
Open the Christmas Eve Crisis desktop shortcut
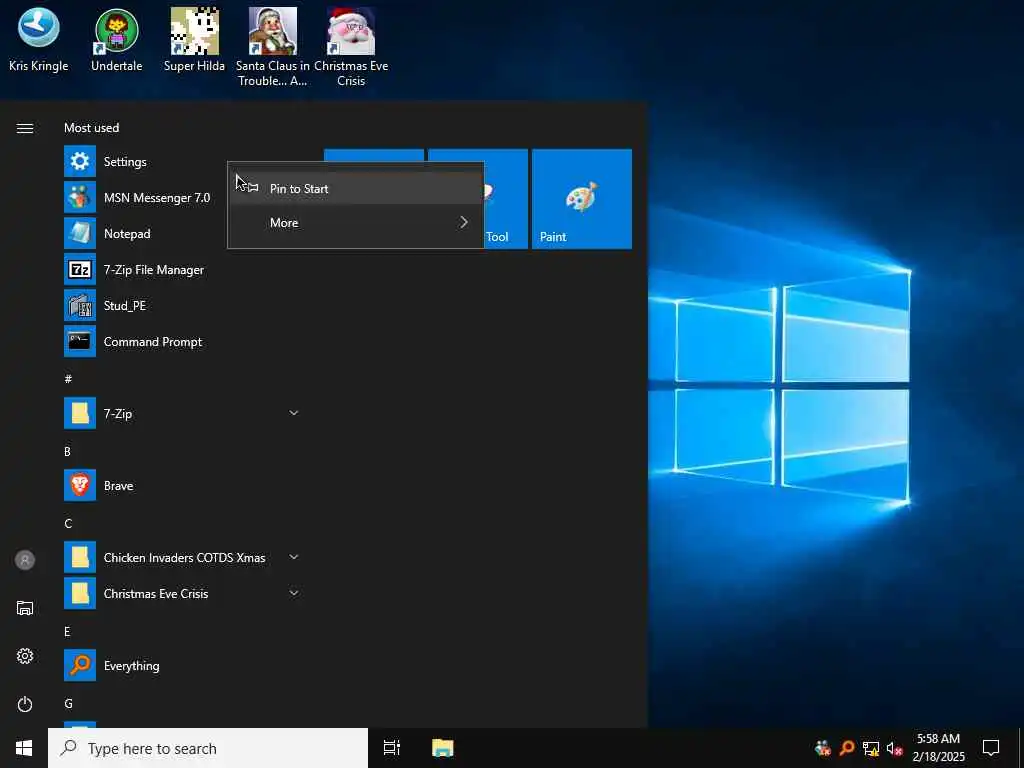(x=351, y=47)
